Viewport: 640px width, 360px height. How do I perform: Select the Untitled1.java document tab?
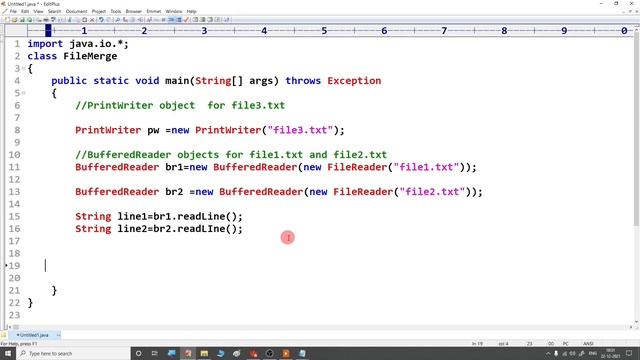pos(34,335)
